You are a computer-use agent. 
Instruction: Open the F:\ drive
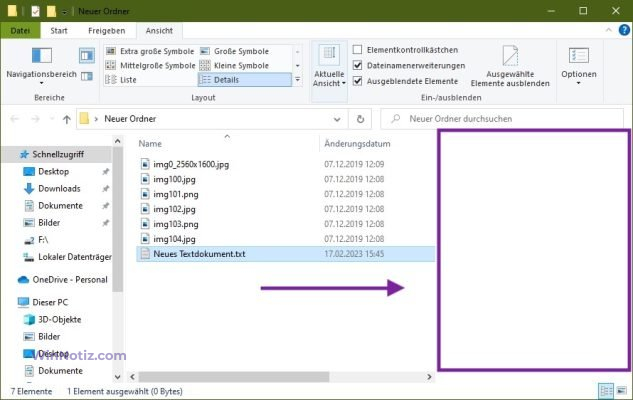[x=43, y=240]
